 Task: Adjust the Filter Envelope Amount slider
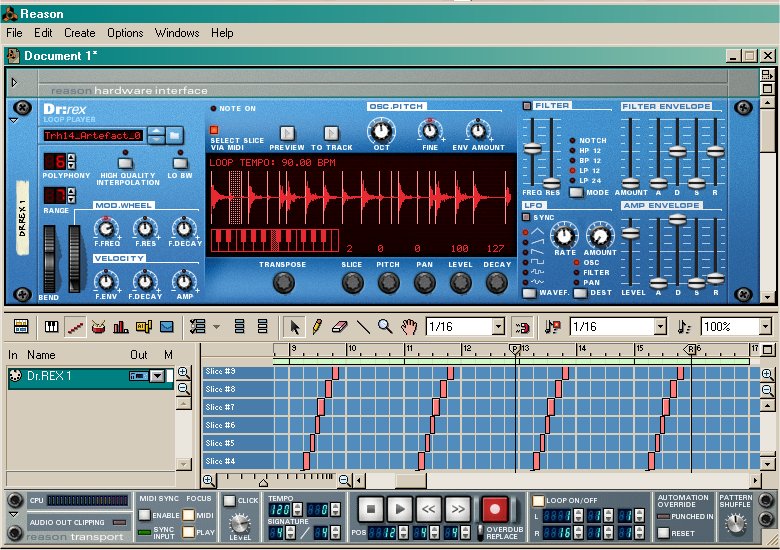pyautogui.click(x=630, y=183)
